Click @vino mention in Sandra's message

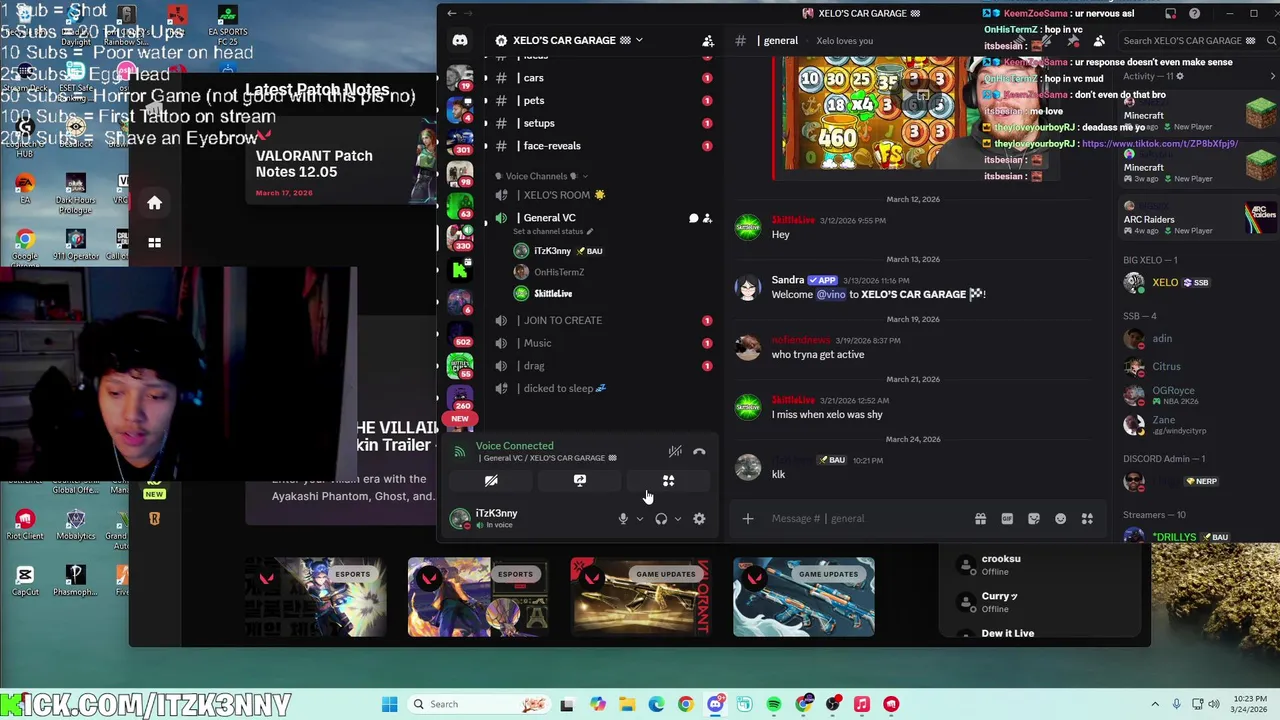click(831, 295)
